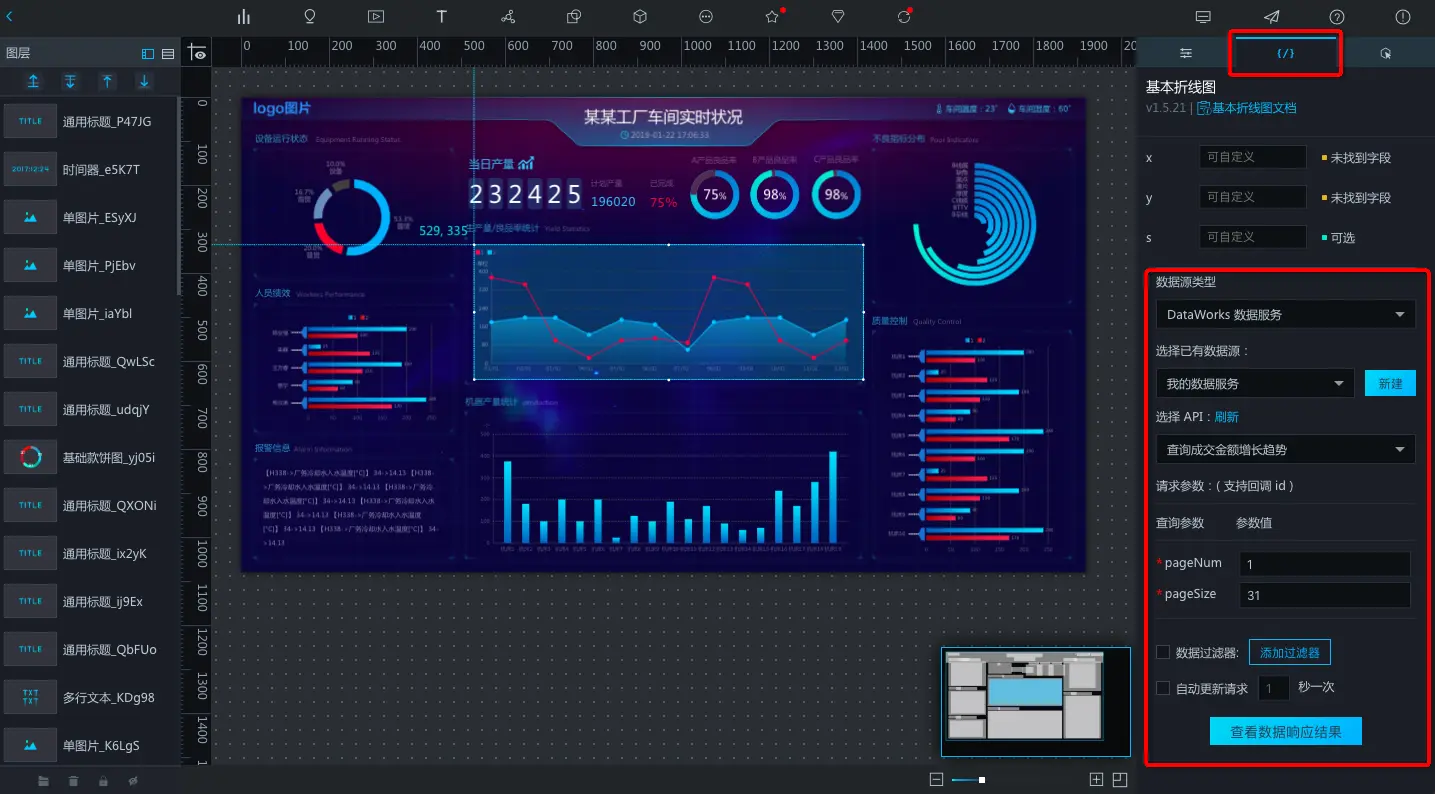Select the 时间器_e5K7T layer
The image size is (1435, 794).
tap(90, 169)
